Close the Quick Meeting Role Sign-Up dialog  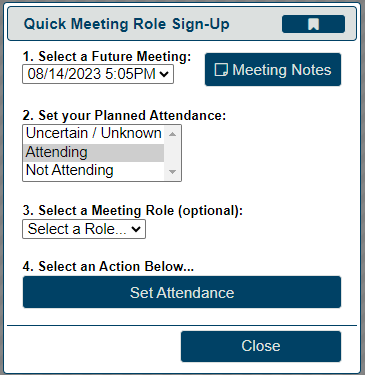pos(261,346)
